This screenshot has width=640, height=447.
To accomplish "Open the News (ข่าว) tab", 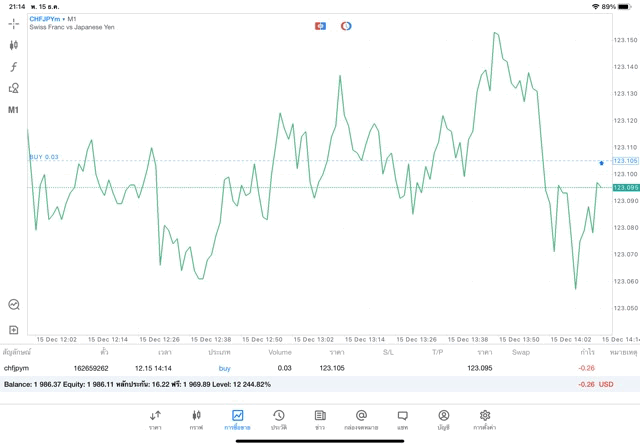I will coord(320,420).
